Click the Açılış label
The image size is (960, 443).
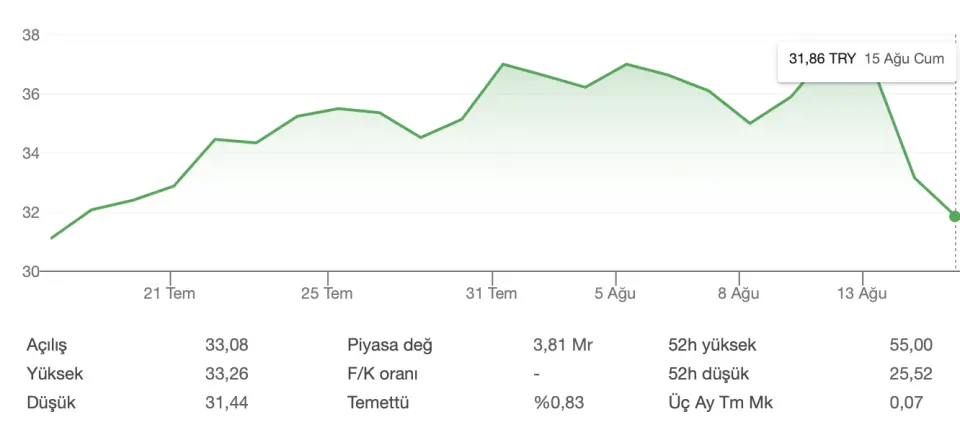pos(47,346)
